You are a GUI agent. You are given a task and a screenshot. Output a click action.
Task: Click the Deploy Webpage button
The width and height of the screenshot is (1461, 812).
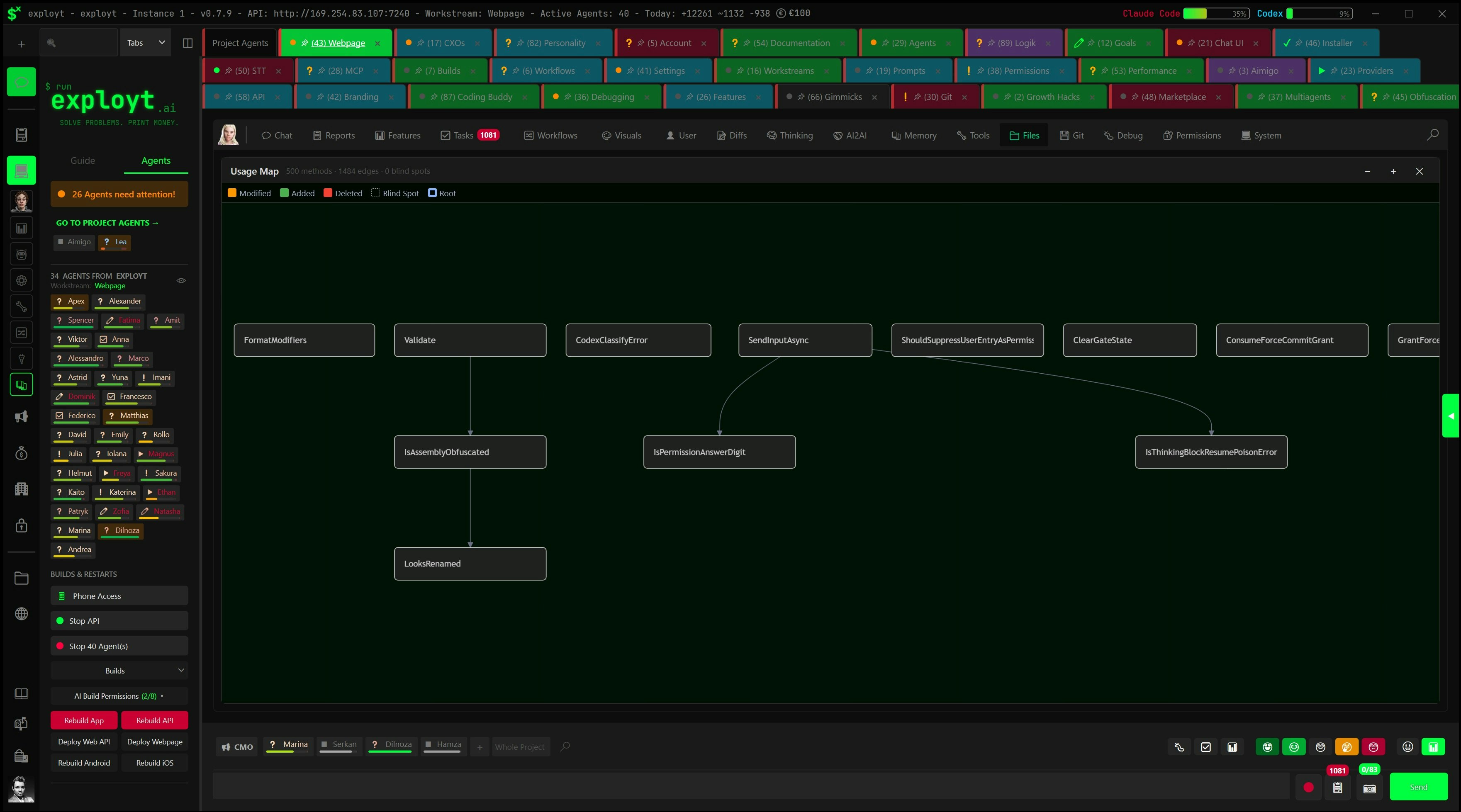coord(155,741)
